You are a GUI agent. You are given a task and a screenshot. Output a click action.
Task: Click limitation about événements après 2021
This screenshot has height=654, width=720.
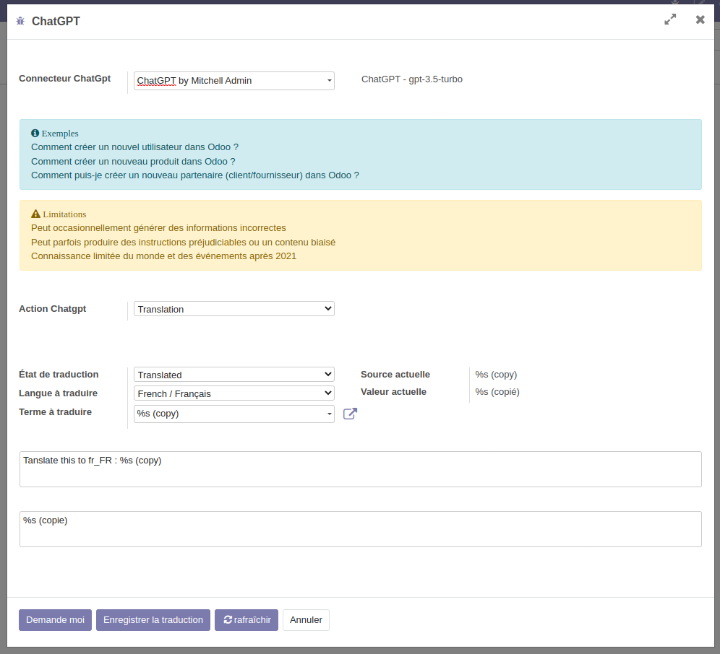click(x=163, y=256)
